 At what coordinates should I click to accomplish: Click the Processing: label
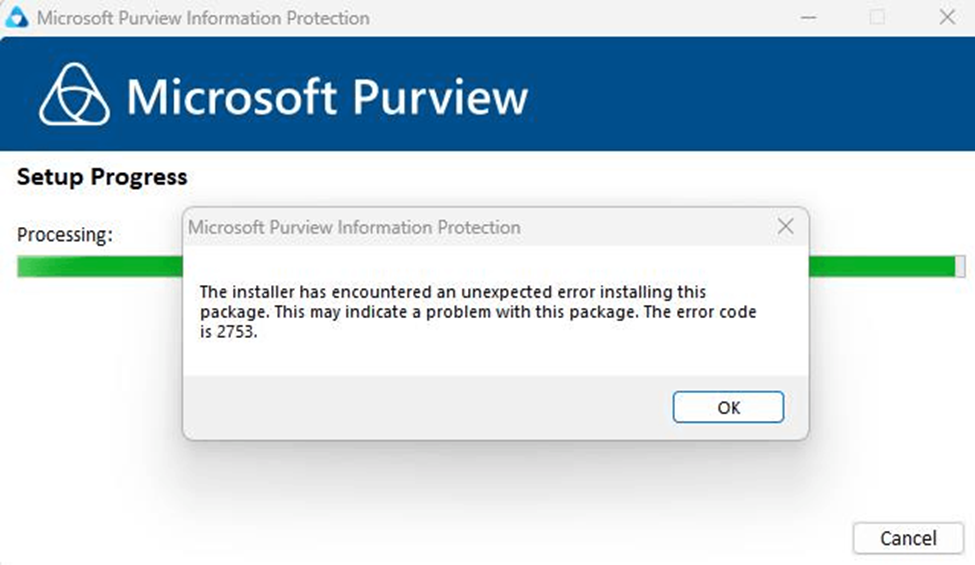coord(65,235)
